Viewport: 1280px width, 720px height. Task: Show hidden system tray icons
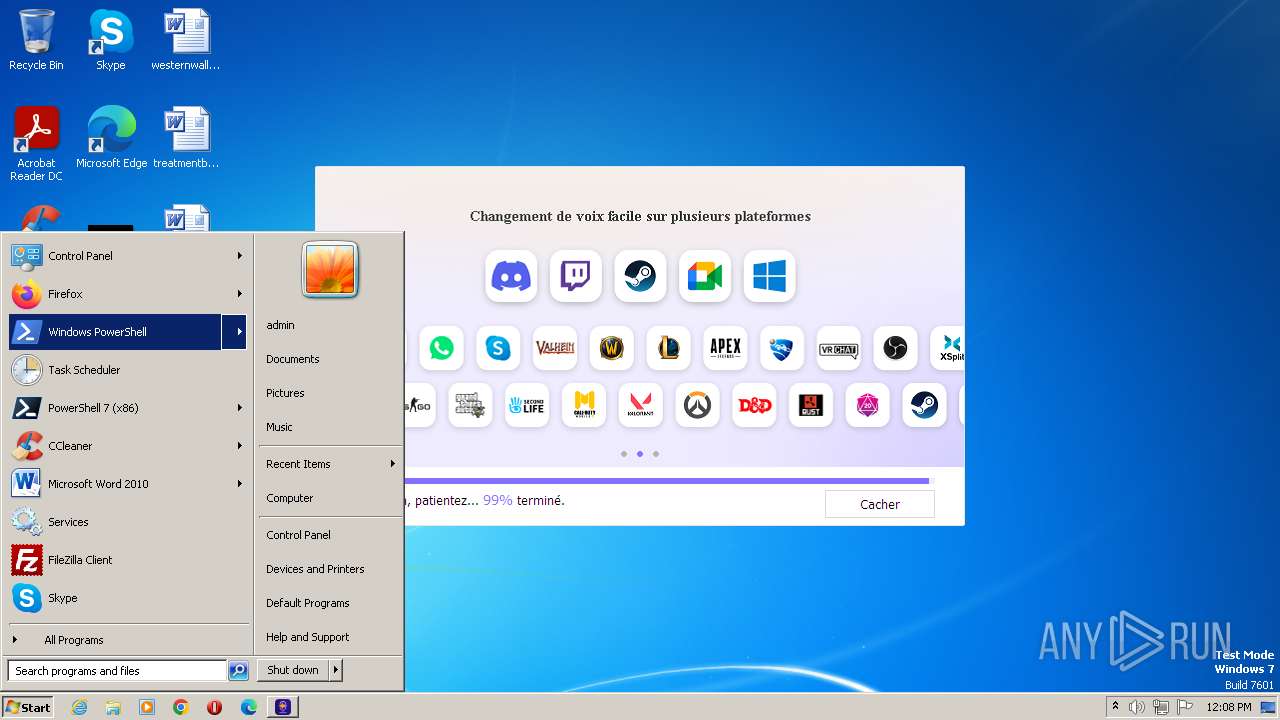[1115, 707]
